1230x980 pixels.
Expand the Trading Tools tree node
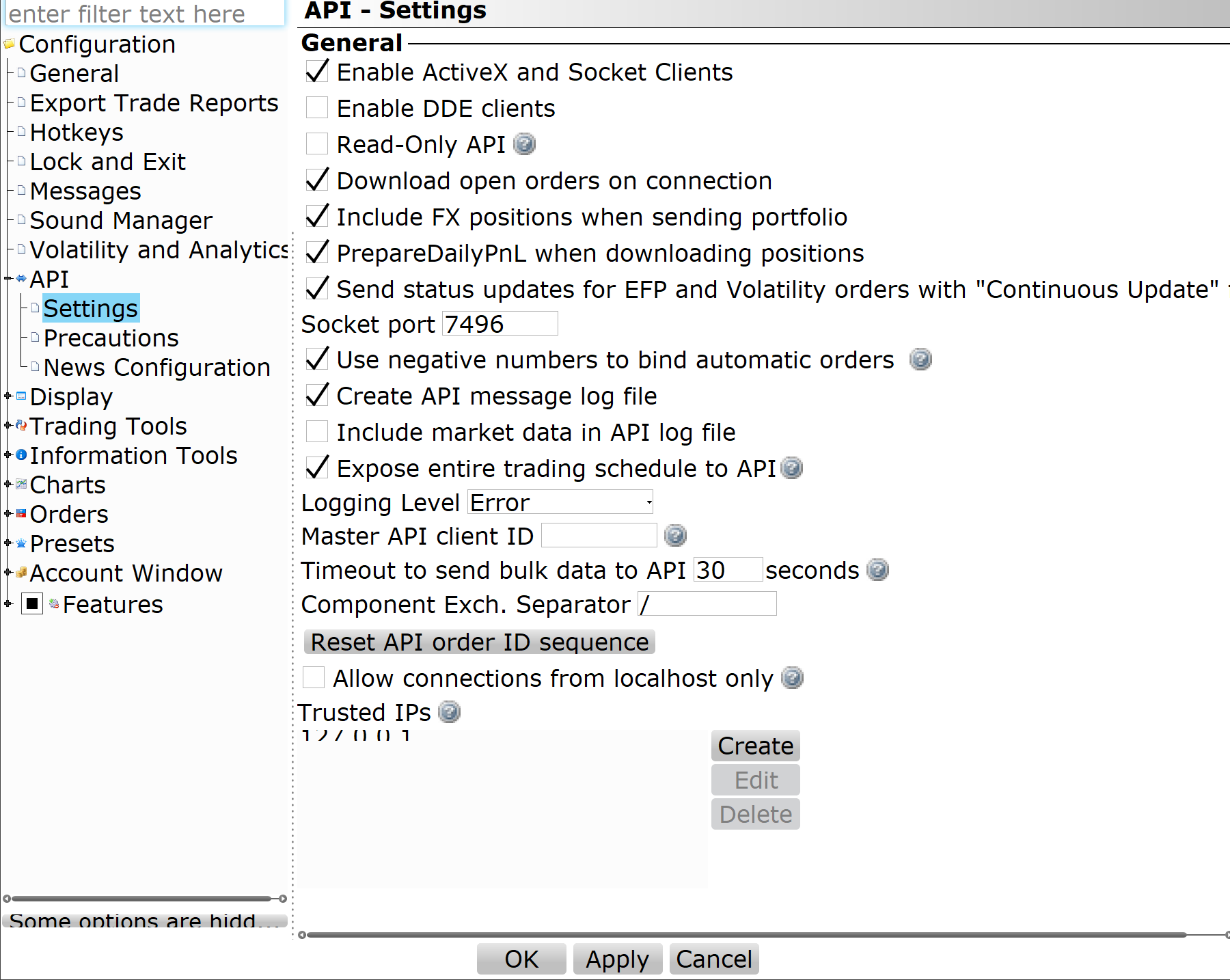[x=8, y=426]
